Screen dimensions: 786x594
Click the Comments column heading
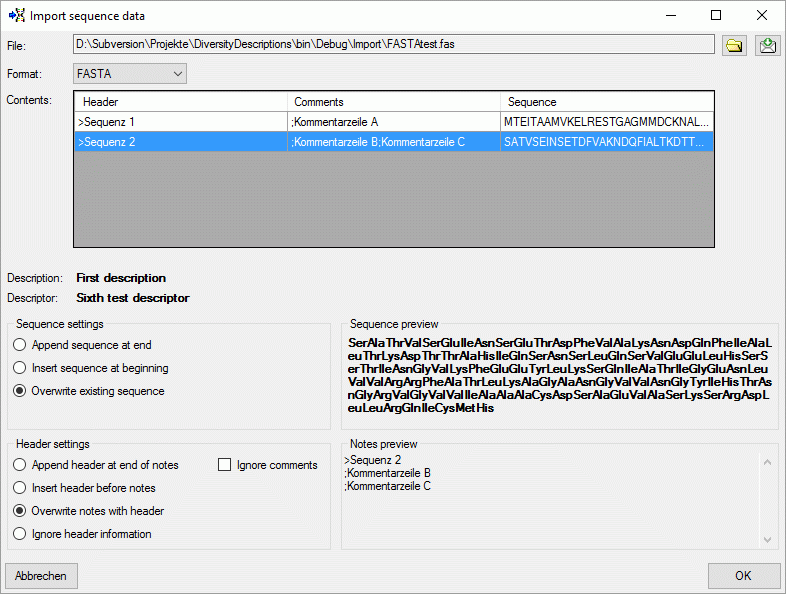coord(394,102)
